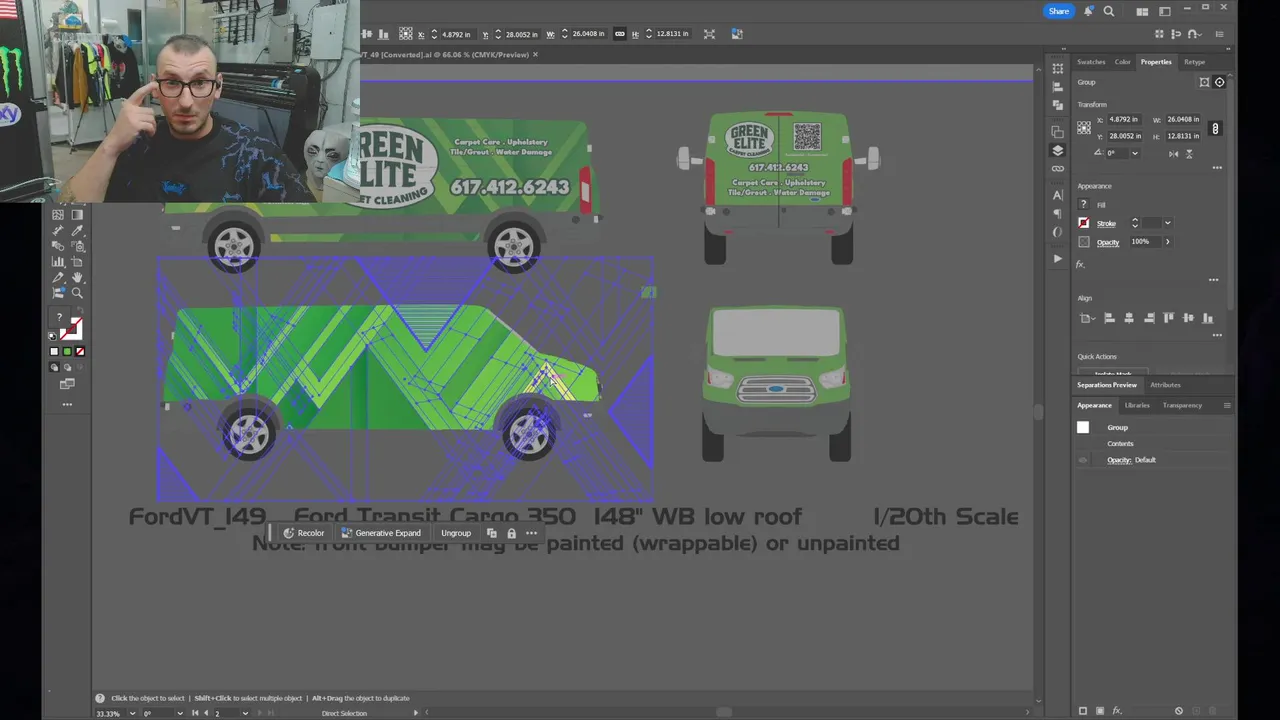This screenshot has width=1280, height=720.
Task: Open the Align panel icon in dock
Action: (1057, 87)
